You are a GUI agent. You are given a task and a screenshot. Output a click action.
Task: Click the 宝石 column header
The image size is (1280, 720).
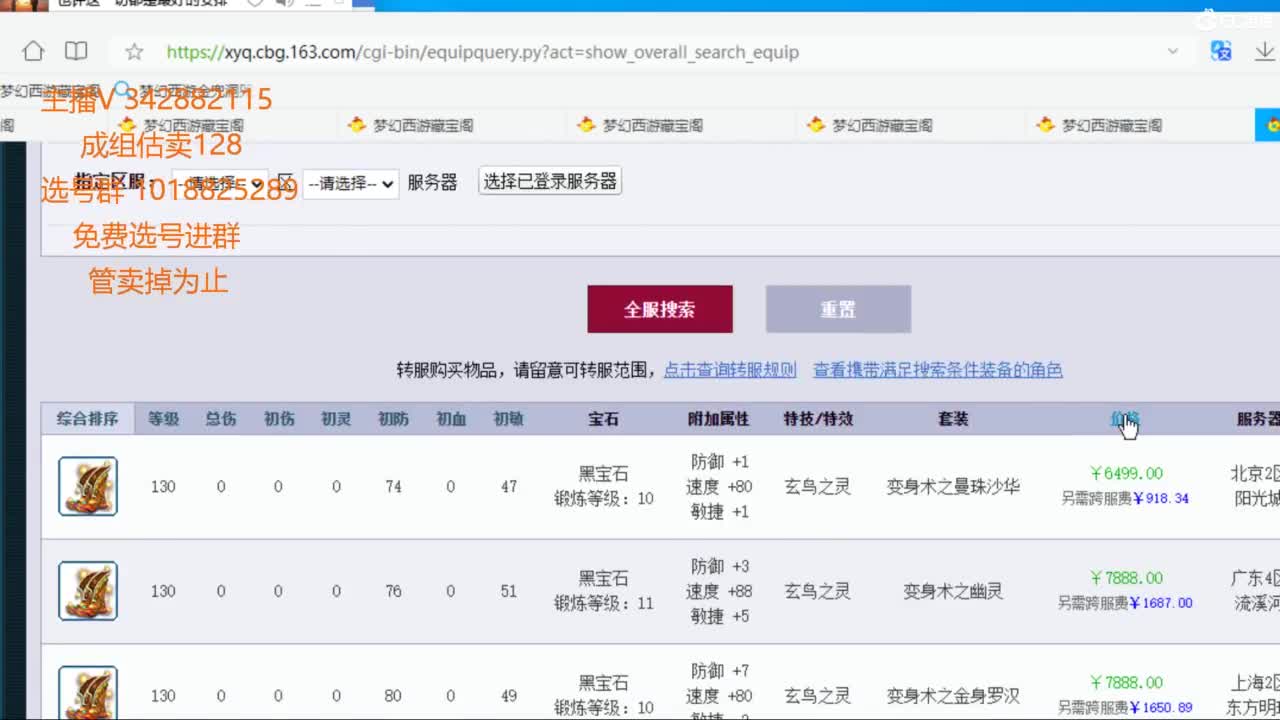coord(603,419)
